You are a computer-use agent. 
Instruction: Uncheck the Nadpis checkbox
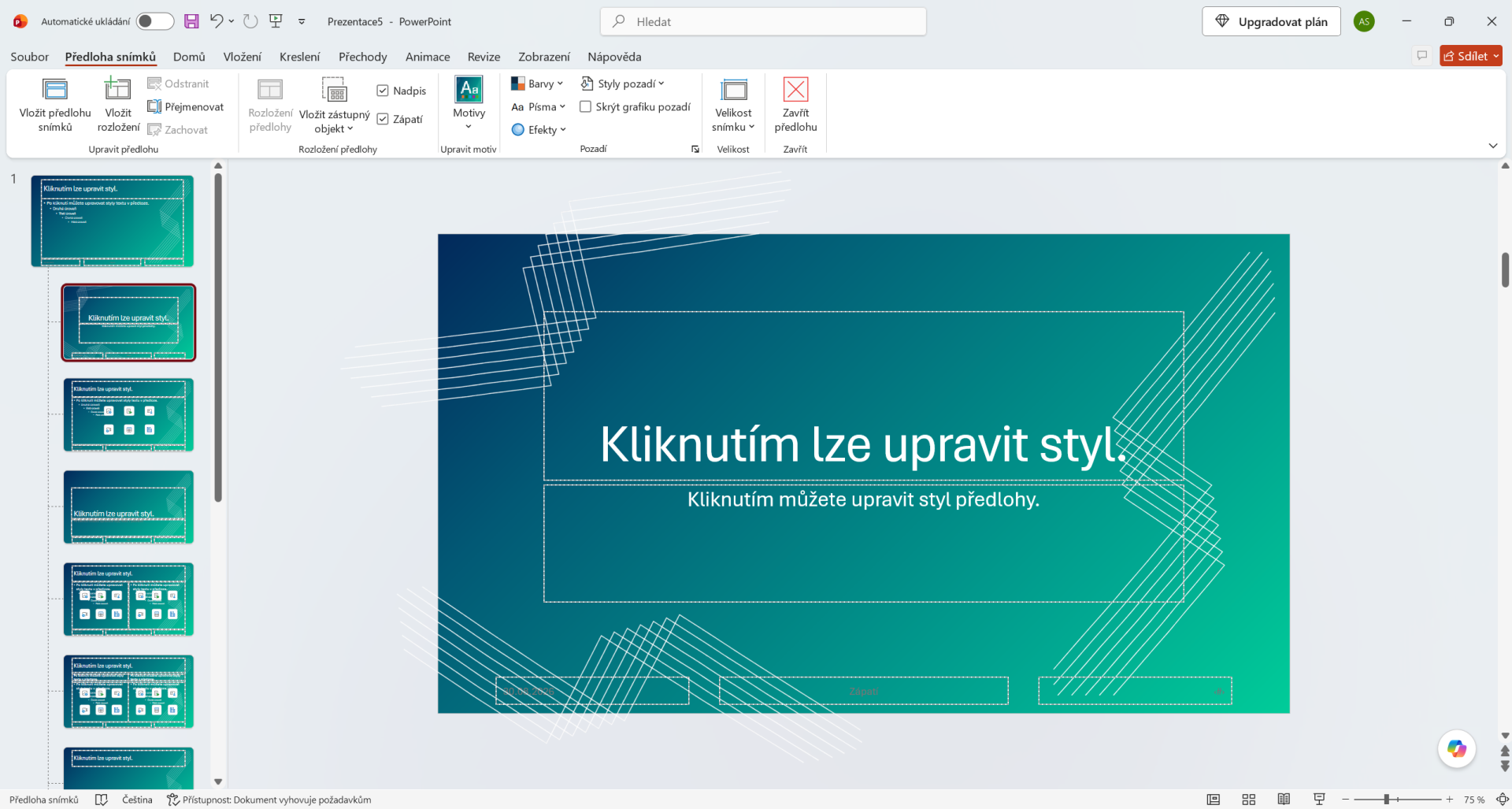(x=383, y=91)
